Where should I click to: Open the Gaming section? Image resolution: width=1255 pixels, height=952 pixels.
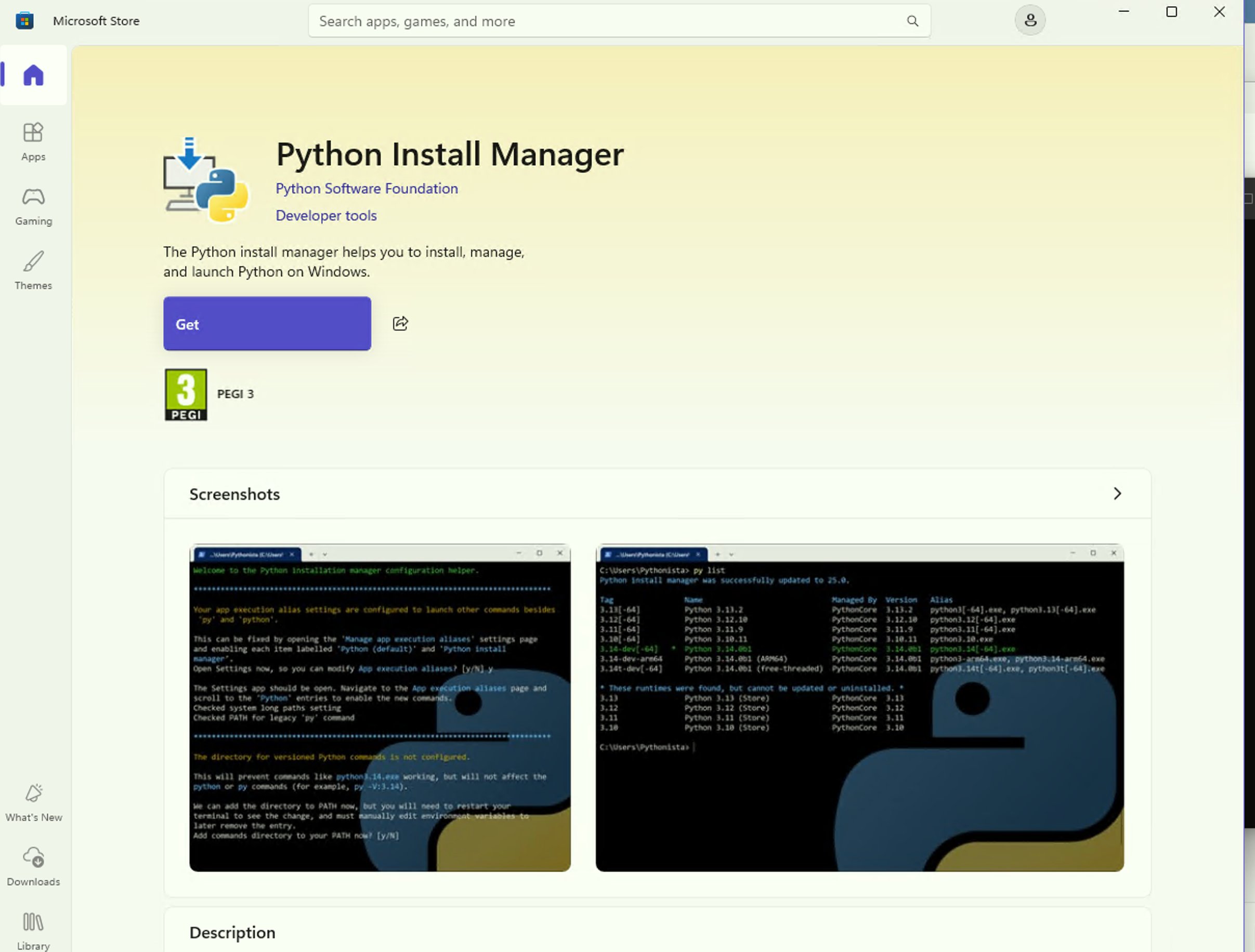pyautogui.click(x=33, y=207)
